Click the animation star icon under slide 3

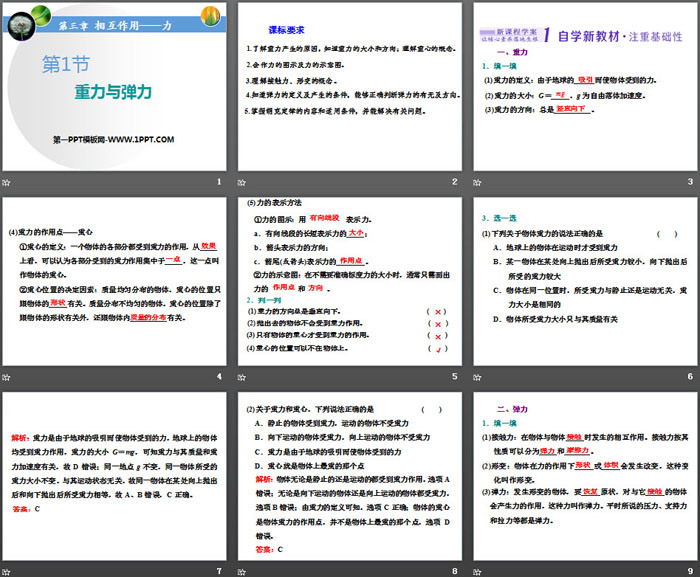[x=477, y=181]
